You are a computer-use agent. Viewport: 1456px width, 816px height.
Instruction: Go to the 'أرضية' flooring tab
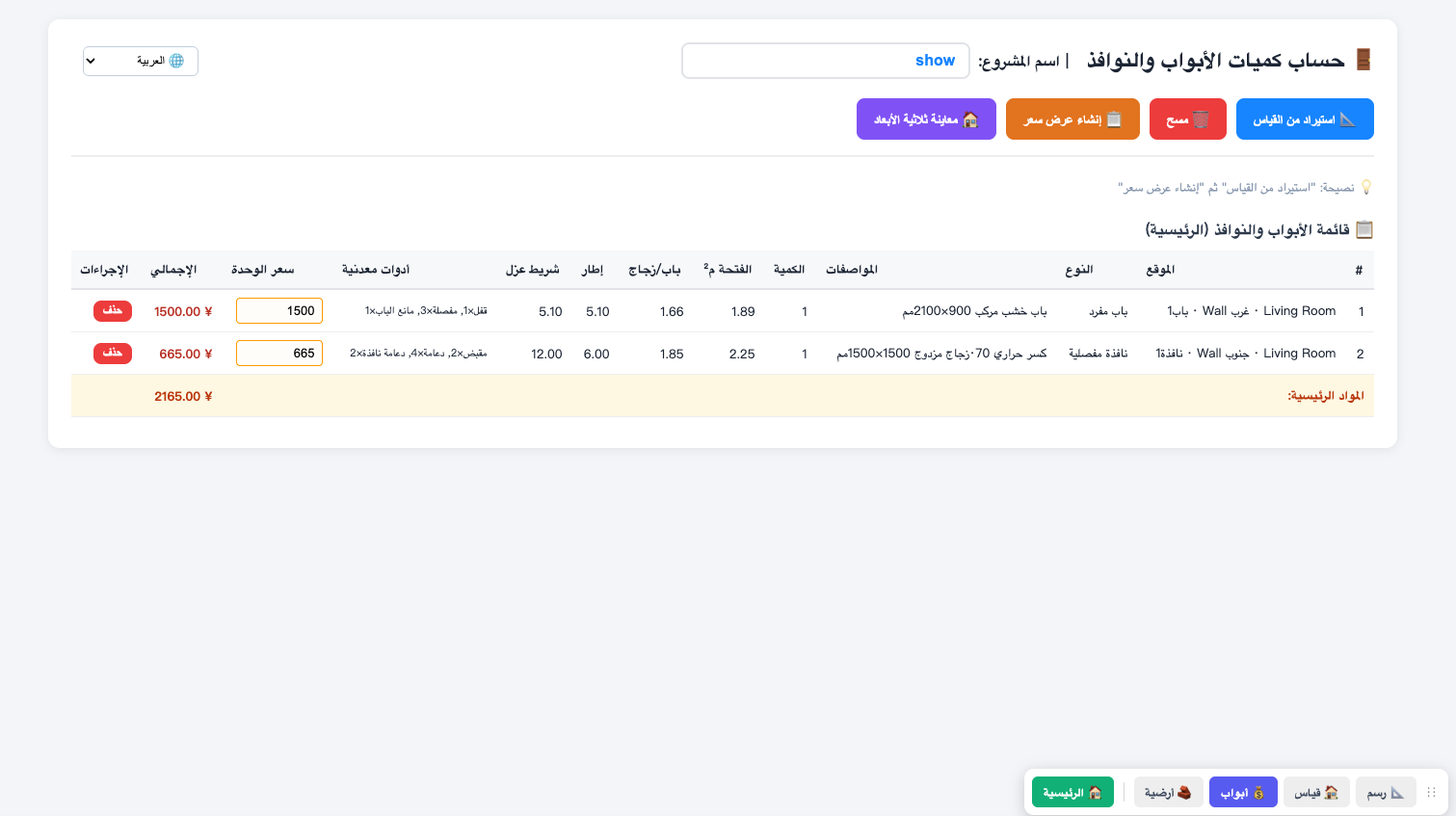pos(1169,792)
